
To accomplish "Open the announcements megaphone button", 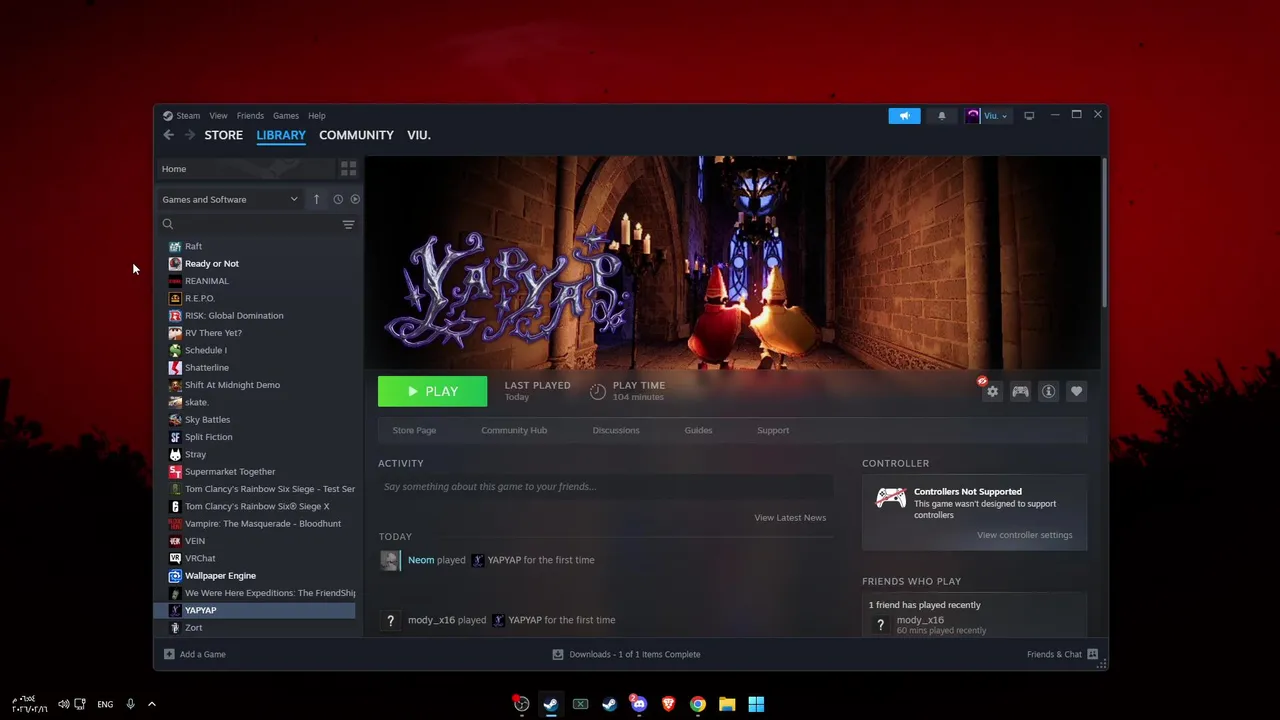I will click(904, 116).
